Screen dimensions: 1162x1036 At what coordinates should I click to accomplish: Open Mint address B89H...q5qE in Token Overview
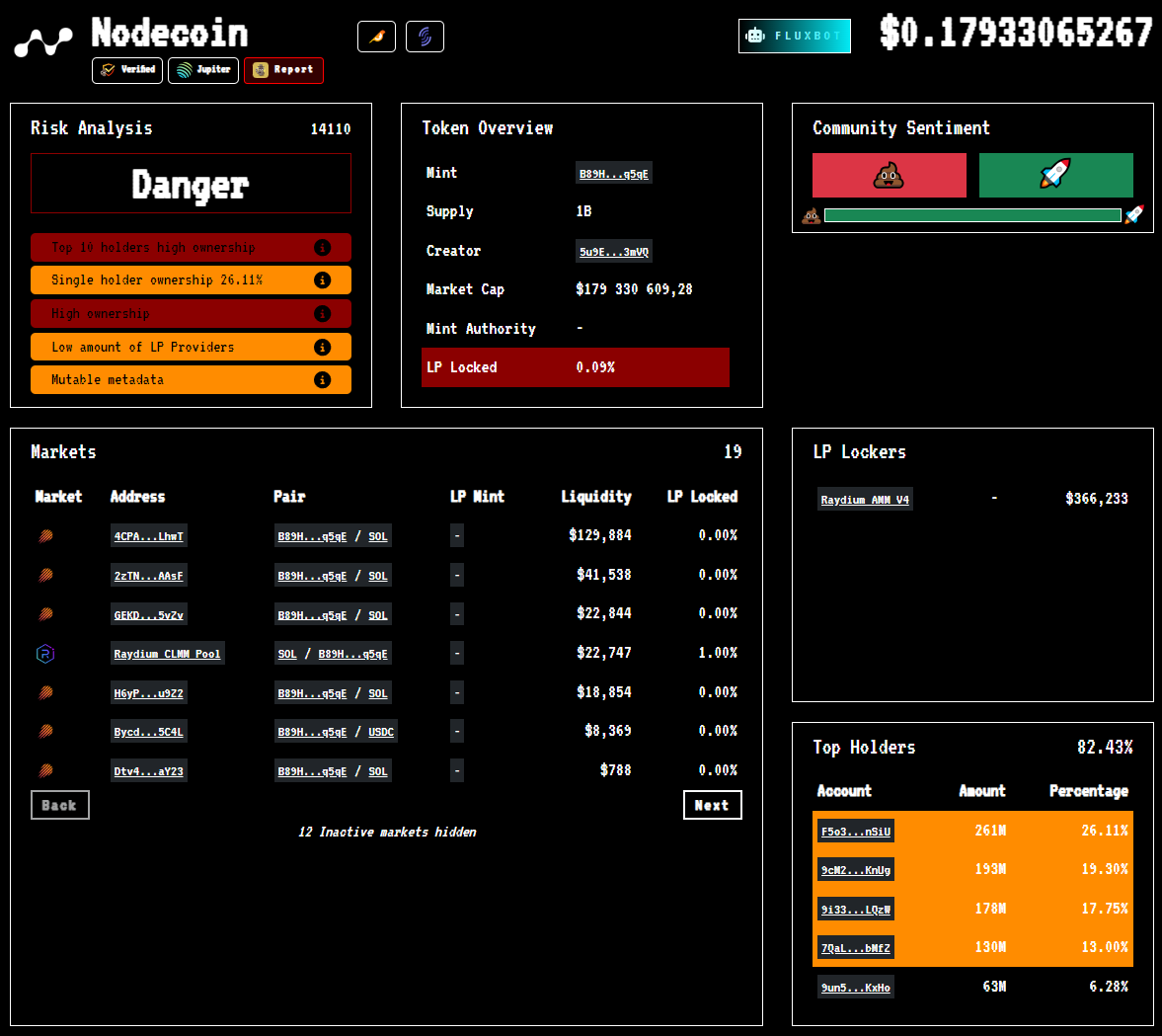point(614,174)
